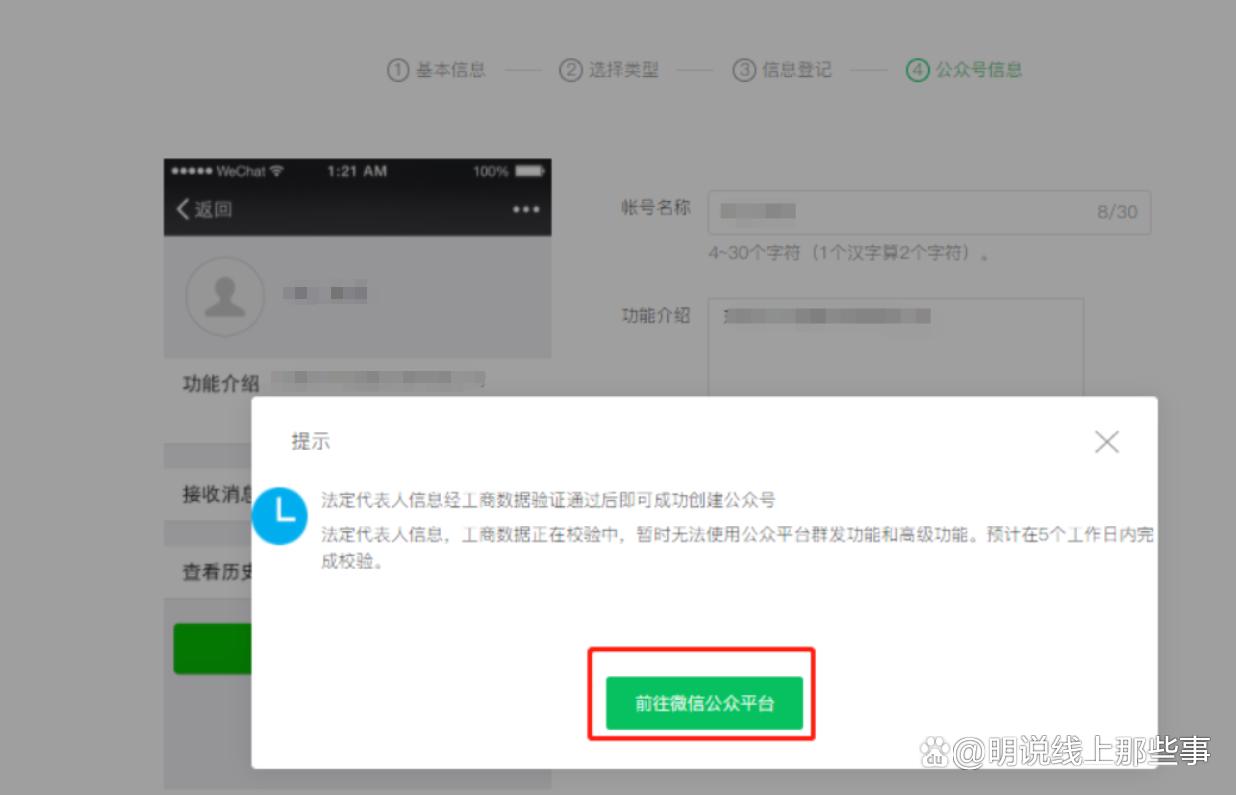This screenshot has width=1236, height=795.
Task: Click the 4~30个字符 hint text
Action: point(849,253)
